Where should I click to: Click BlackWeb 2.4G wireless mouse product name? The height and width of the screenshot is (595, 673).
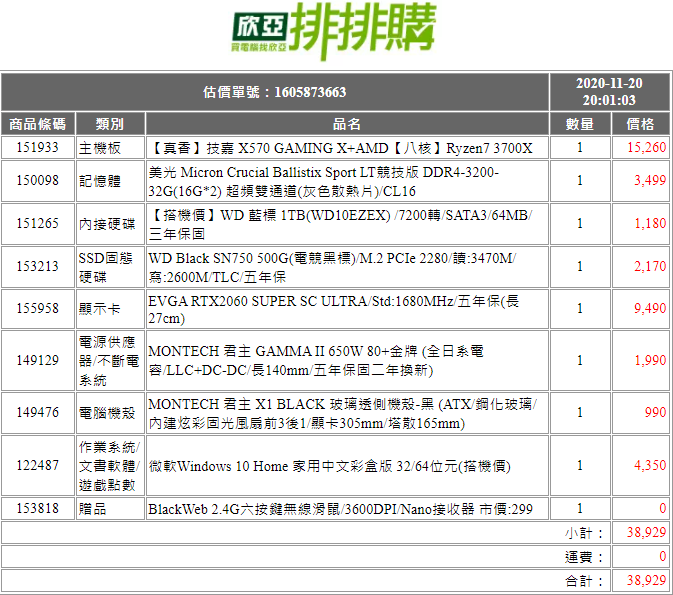(x=340, y=509)
